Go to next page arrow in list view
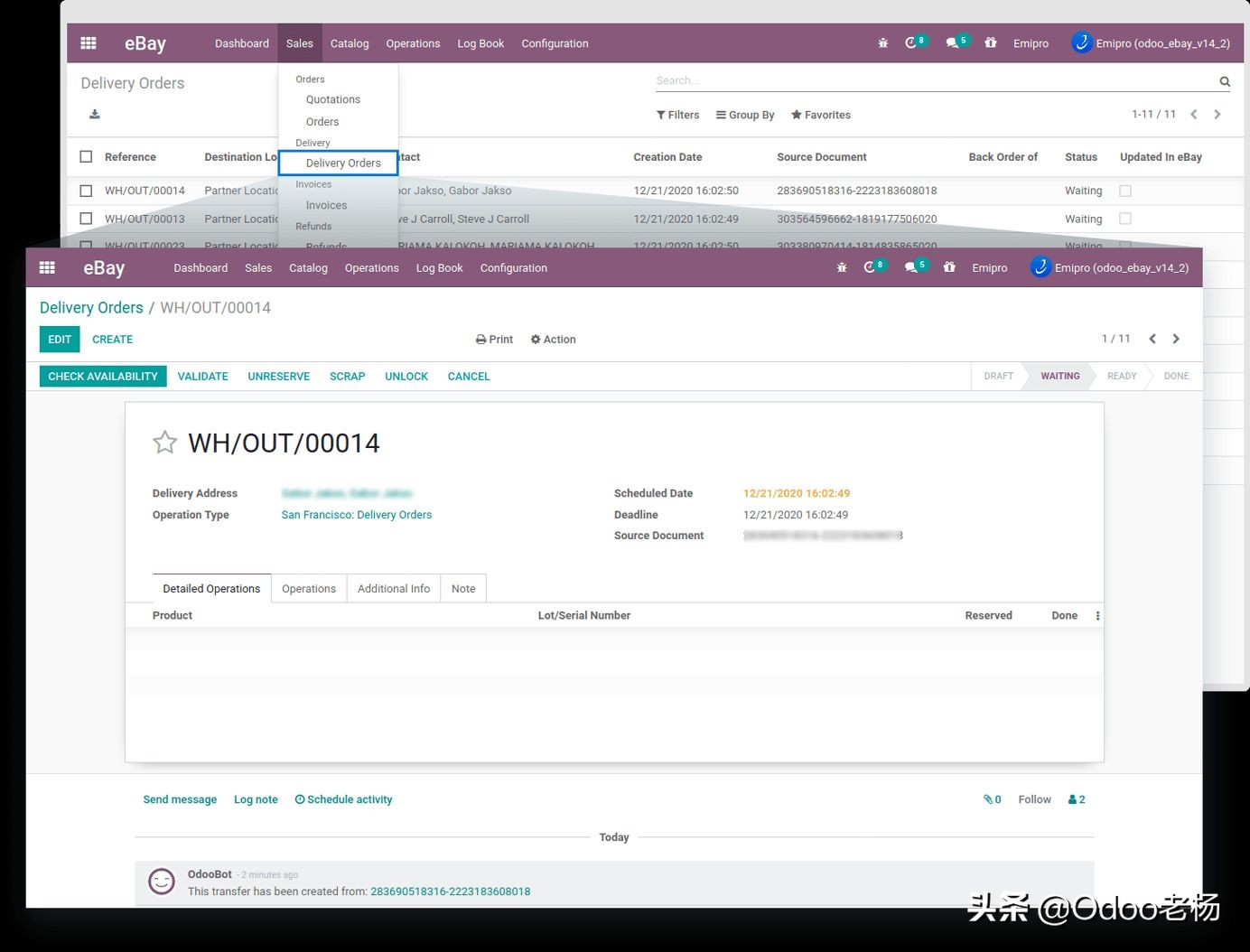Image resolution: width=1250 pixels, height=952 pixels. click(x=1217, y=115)
